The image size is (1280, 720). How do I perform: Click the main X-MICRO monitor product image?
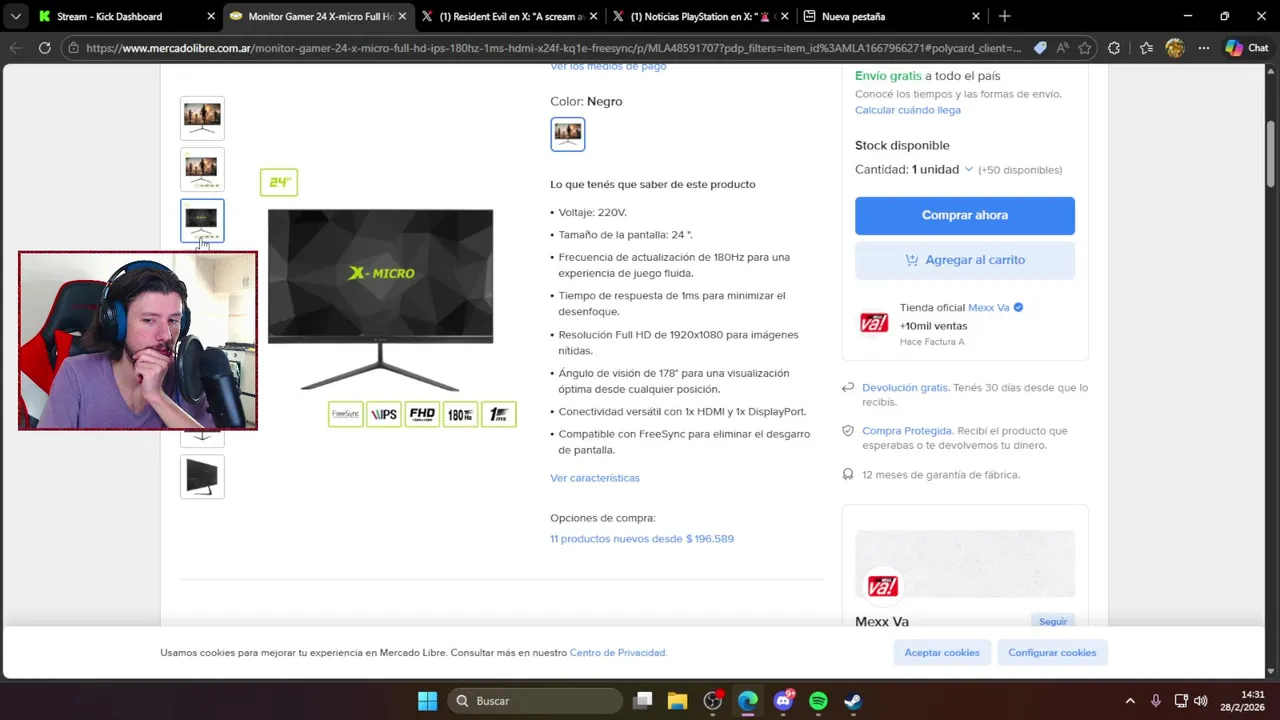tap(380, 300)
